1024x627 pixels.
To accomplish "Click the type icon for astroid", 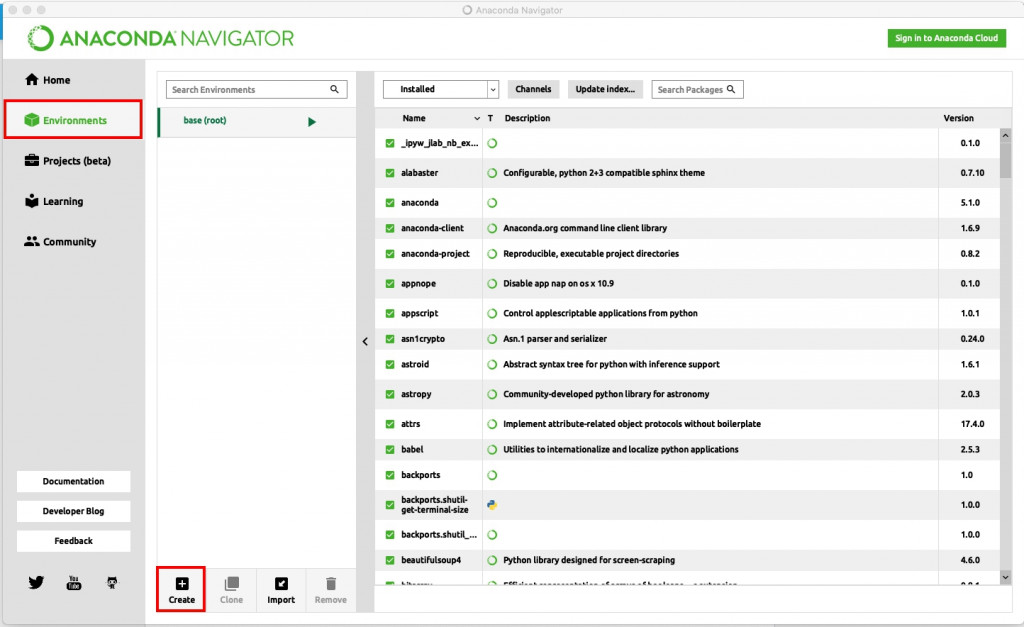I will pos(492,364).
